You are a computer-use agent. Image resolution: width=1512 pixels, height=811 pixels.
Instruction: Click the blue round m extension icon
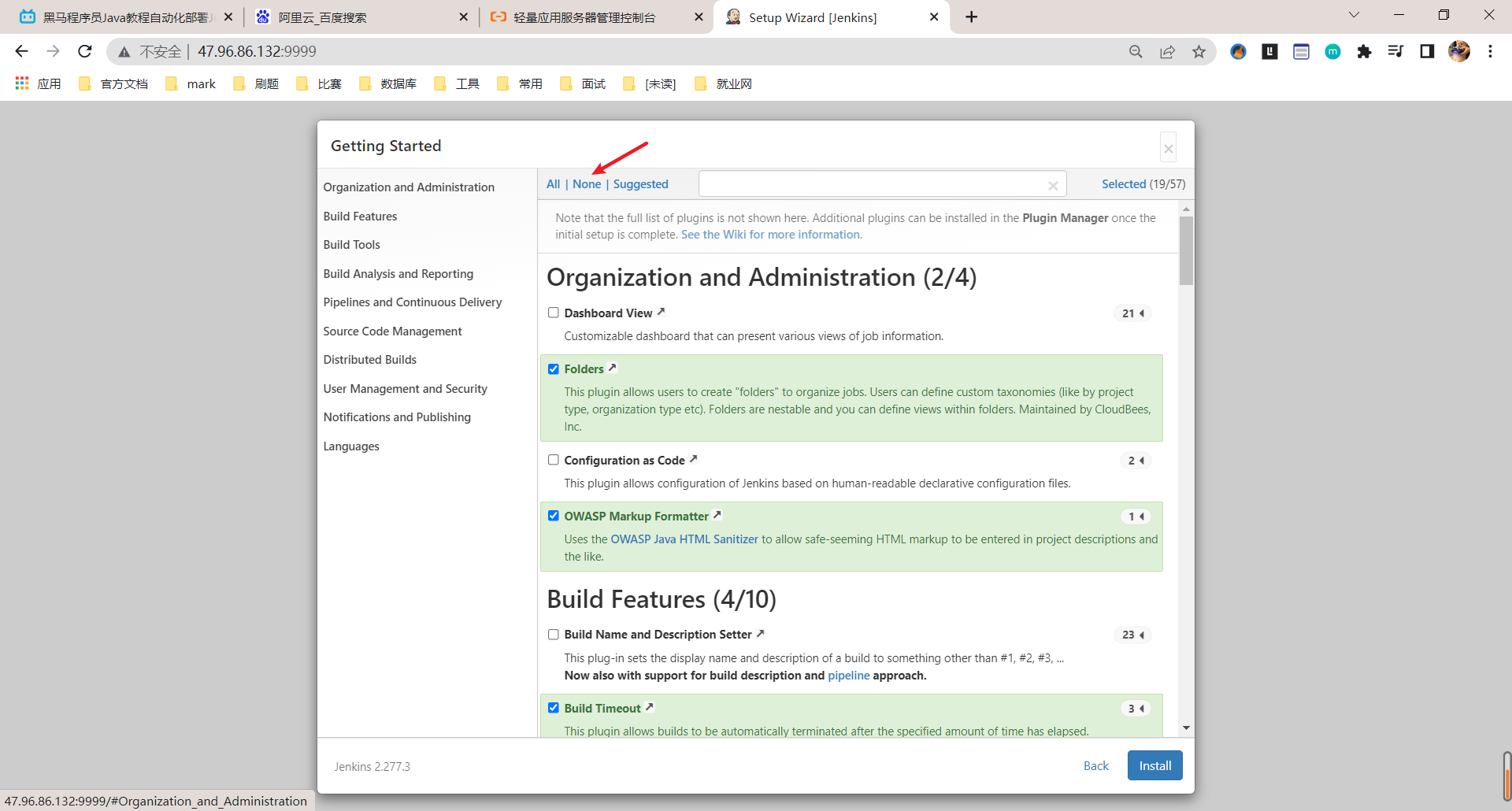coord(1332,51)
